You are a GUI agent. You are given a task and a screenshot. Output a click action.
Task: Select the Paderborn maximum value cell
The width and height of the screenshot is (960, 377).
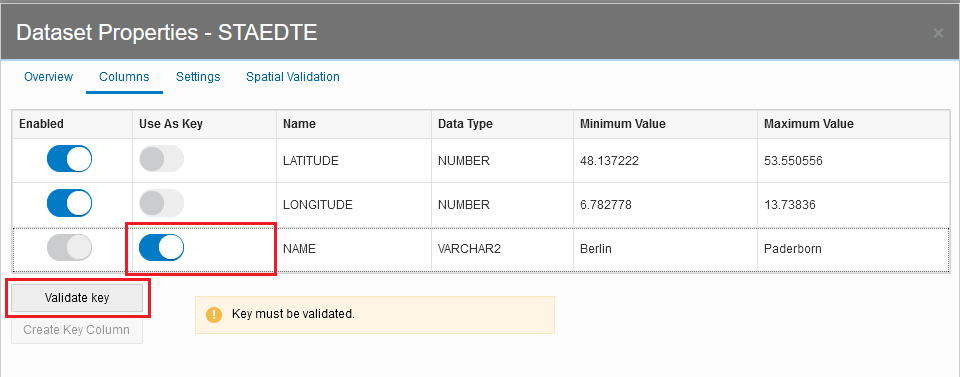[x=853, y=249]
